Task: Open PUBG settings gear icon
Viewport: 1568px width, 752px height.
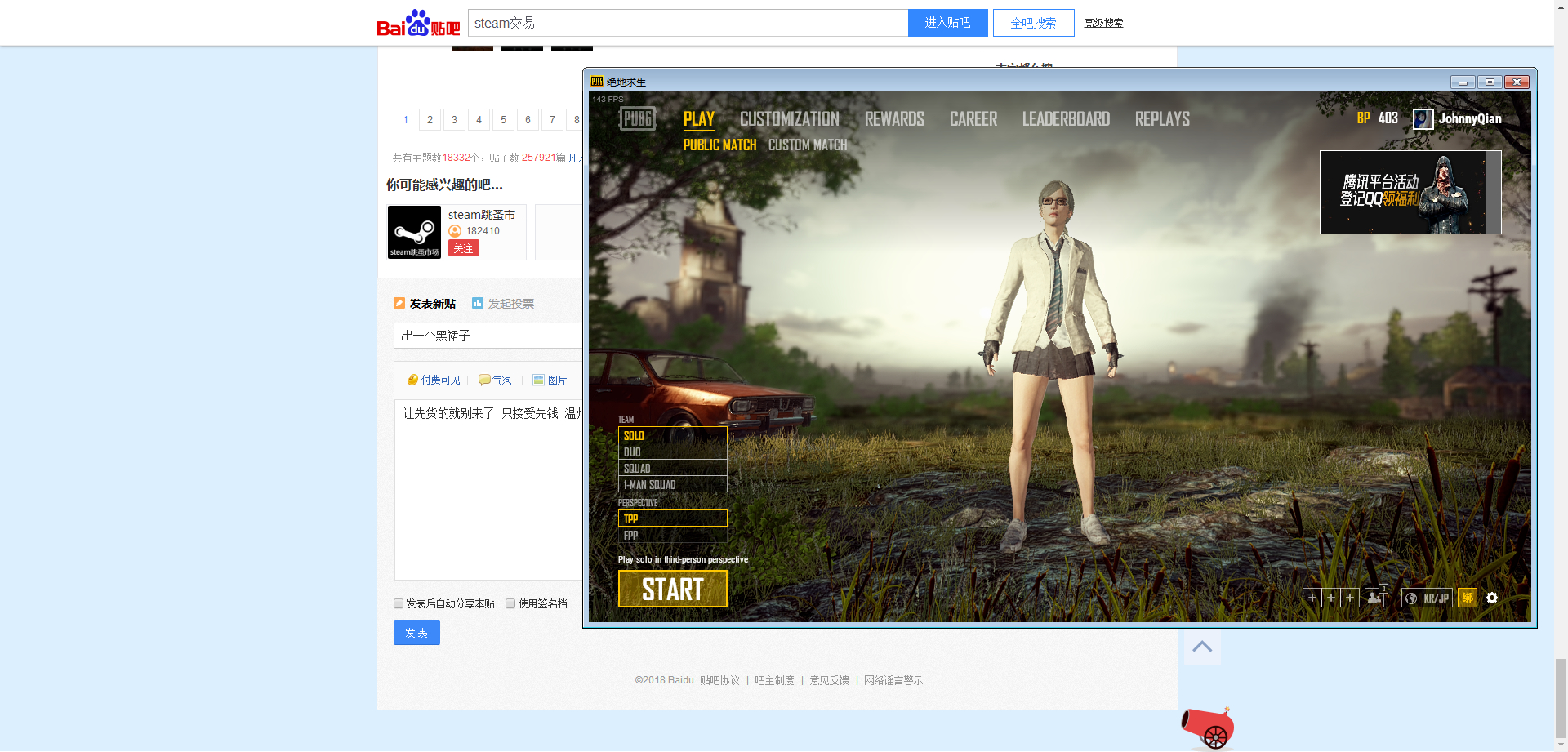Action: (x=1492, y=598)
